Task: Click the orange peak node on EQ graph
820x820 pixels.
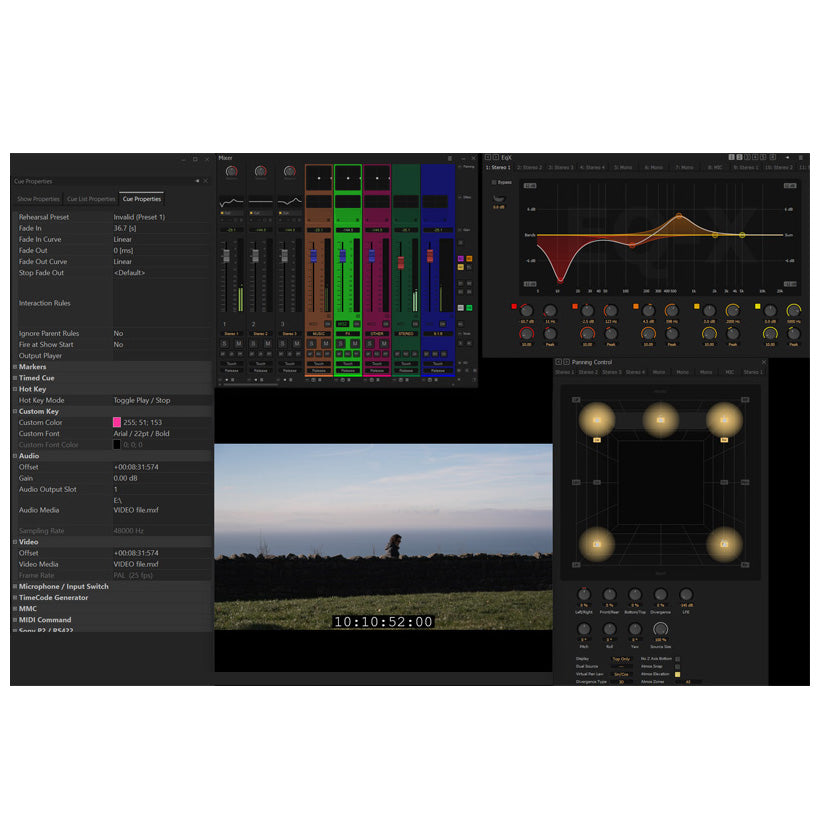Action: tap(678, 215)
